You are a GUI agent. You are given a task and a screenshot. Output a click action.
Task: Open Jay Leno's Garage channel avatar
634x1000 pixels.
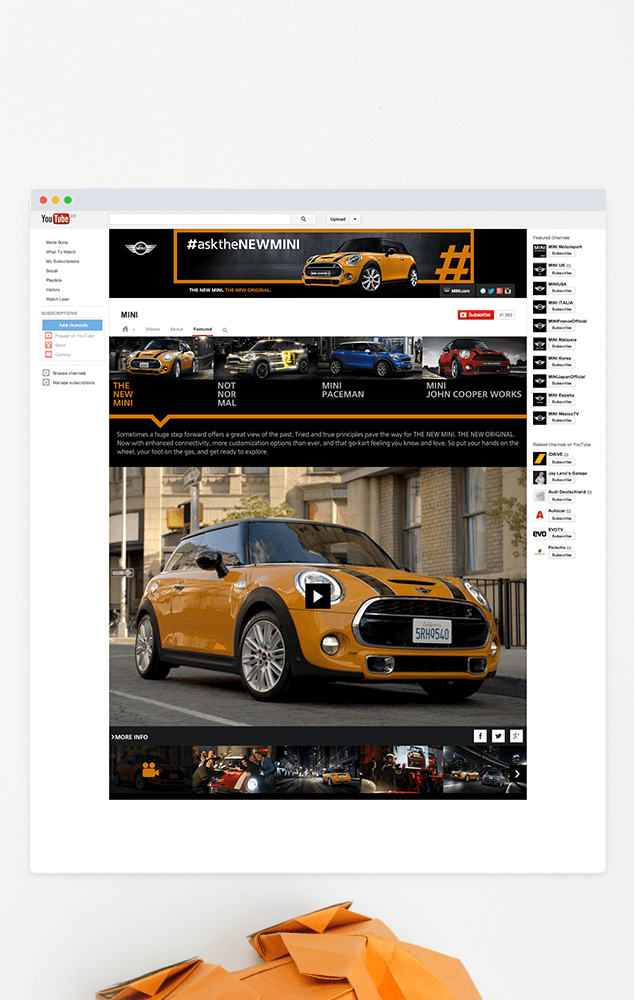coord(540,477)
